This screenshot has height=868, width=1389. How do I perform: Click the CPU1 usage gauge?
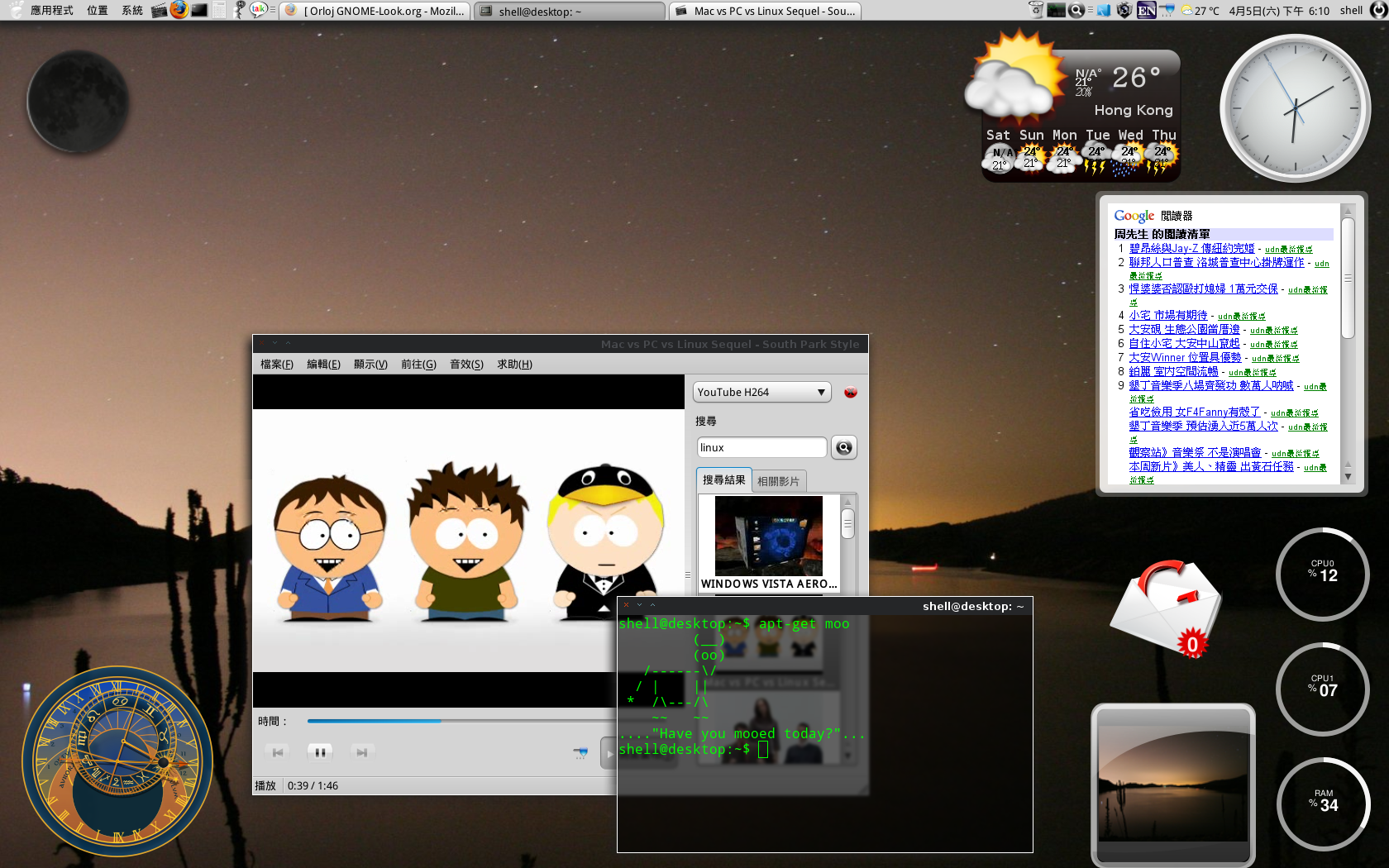pyautogui.click(x=1323, y=689)
